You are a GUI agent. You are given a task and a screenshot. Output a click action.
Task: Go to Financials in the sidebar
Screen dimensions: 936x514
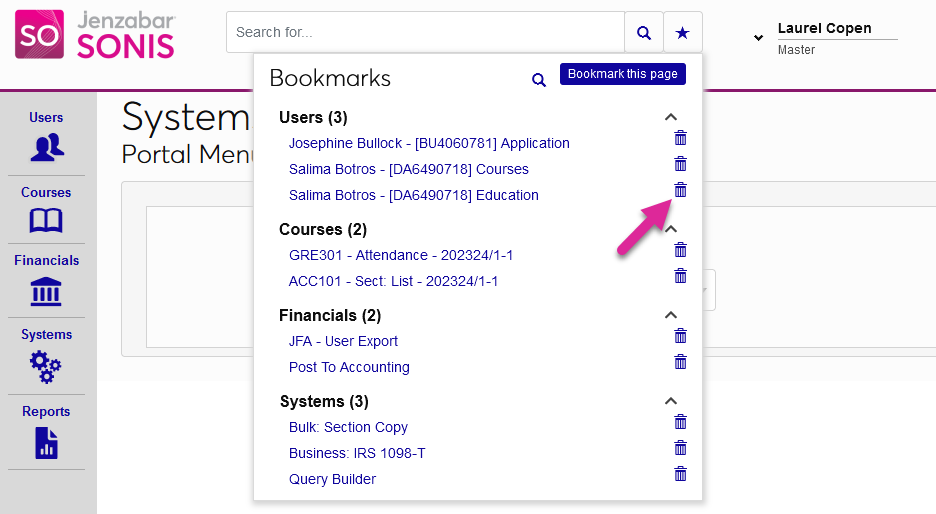point(46,280)
